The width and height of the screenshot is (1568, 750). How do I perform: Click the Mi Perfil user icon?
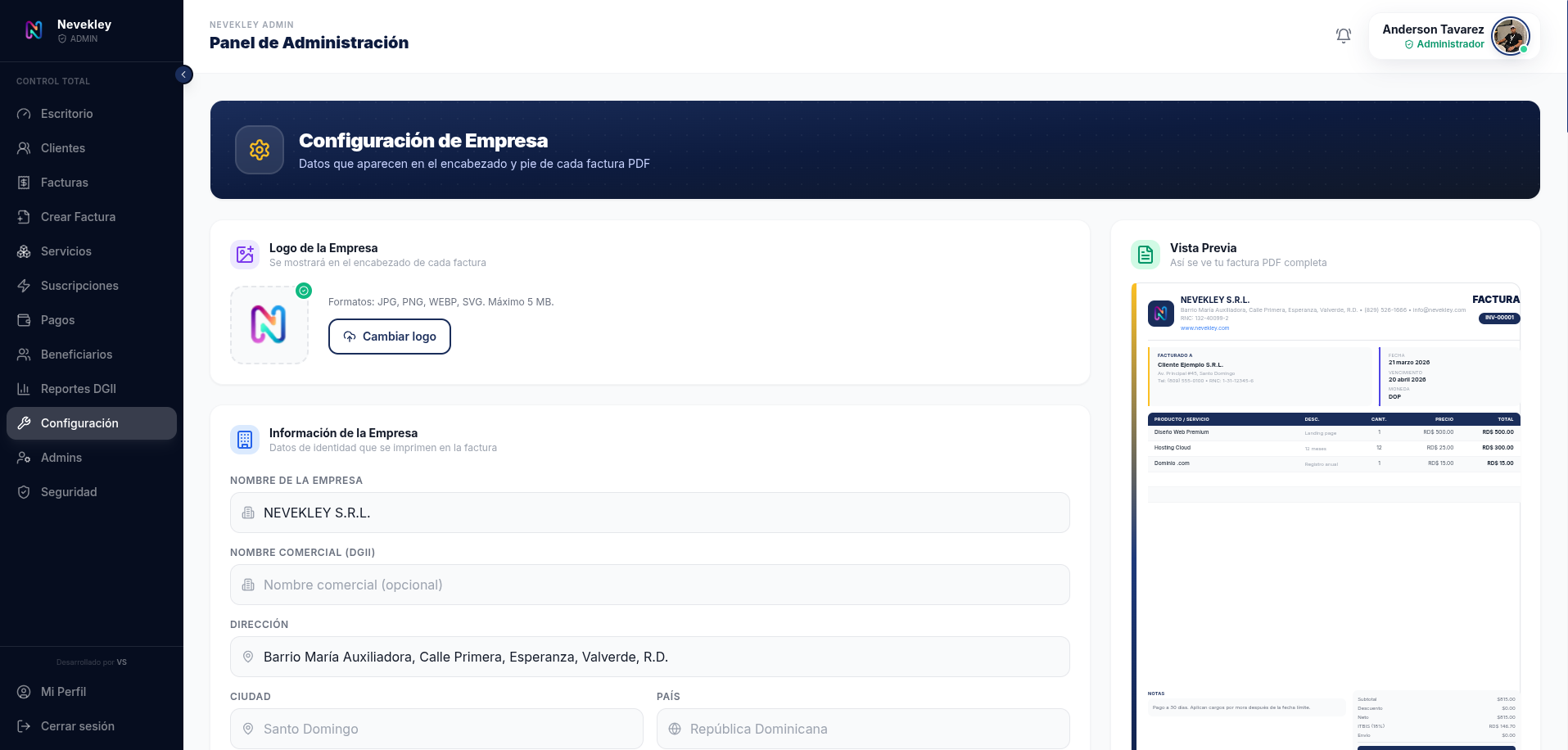(x=24, y=692)
